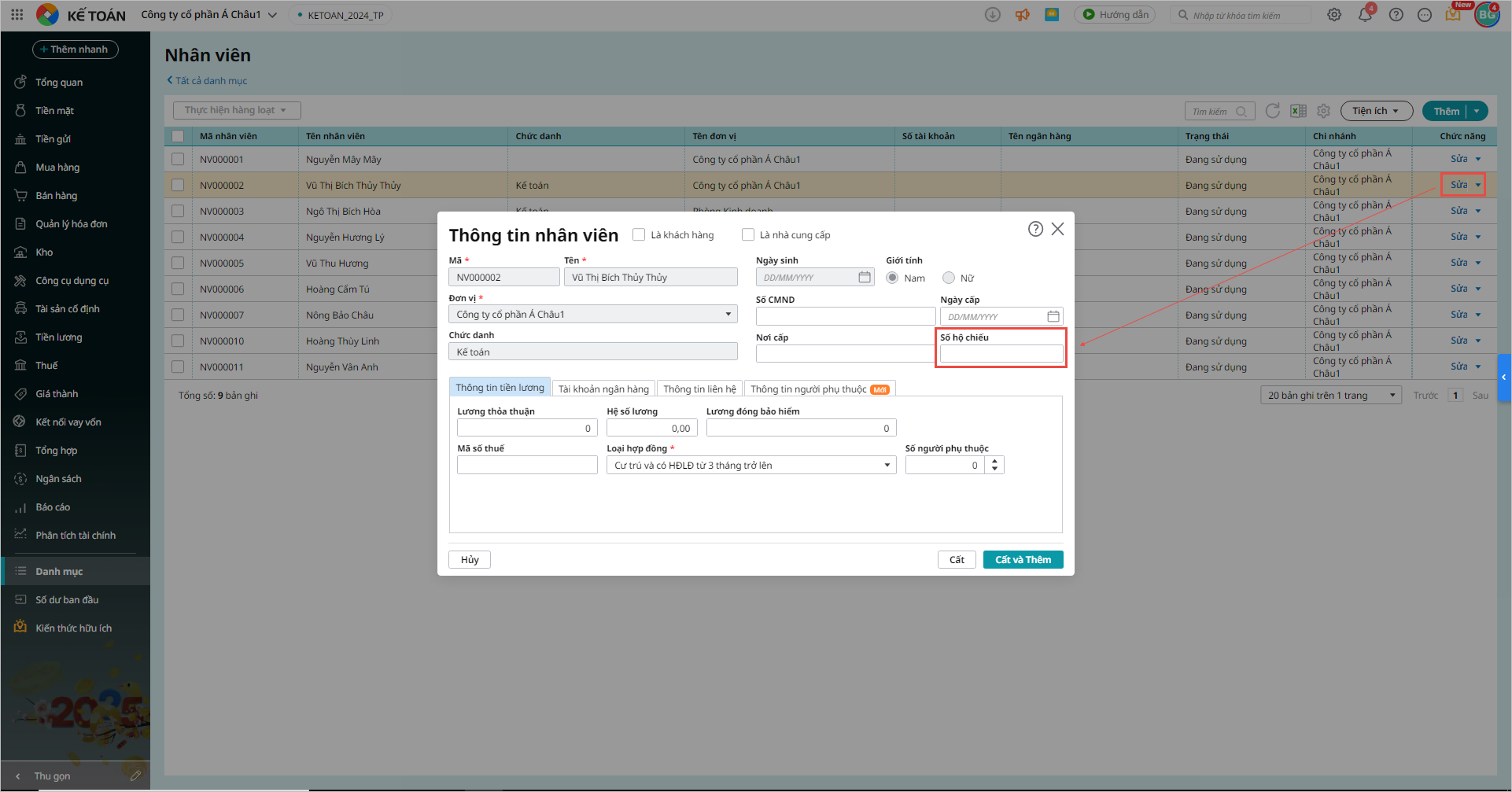Open Bán hàng module

56,195
